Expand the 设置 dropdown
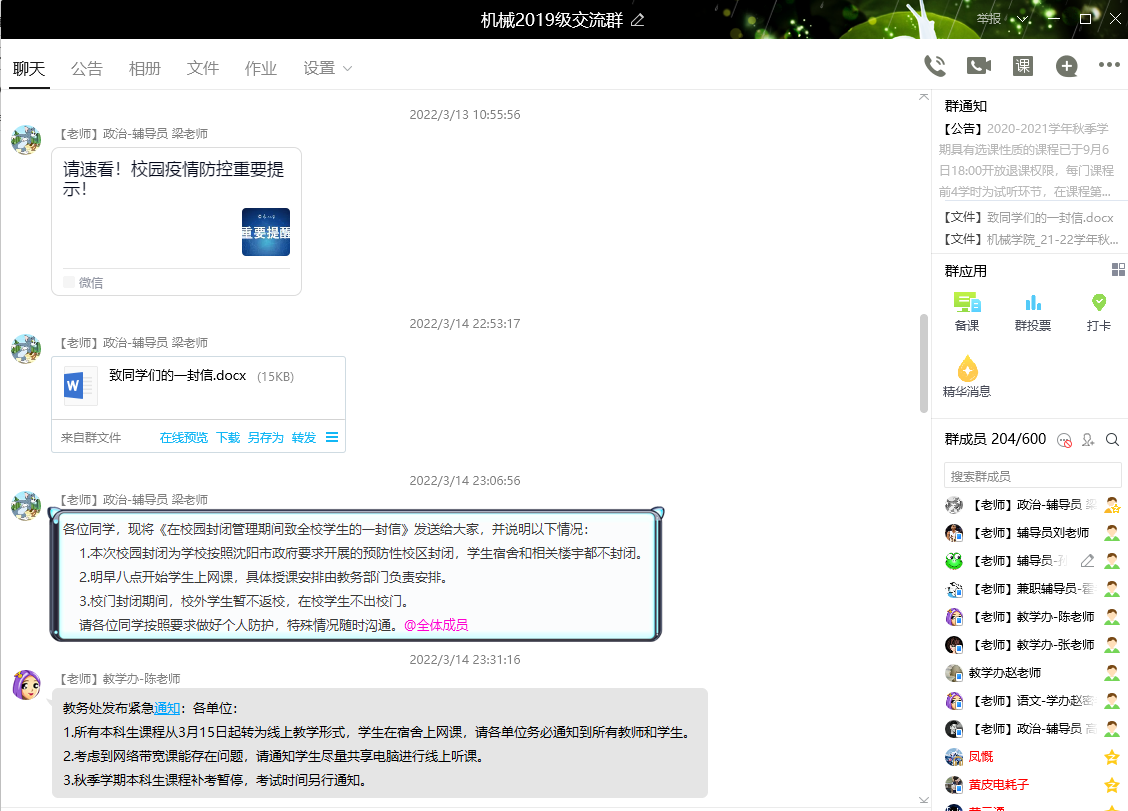1128x811 pixels. 328,68
